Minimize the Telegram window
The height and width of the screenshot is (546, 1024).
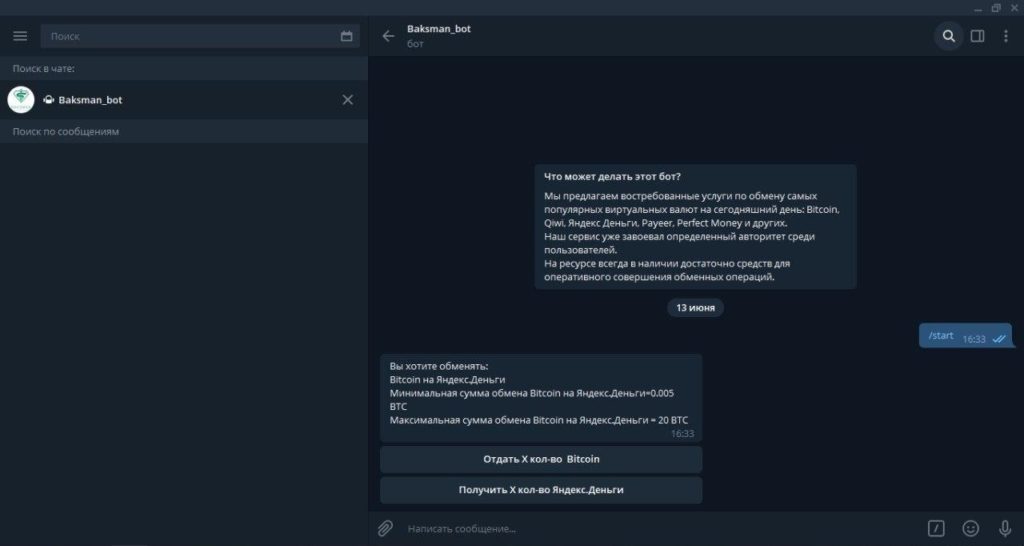click(x=977, y=8)
